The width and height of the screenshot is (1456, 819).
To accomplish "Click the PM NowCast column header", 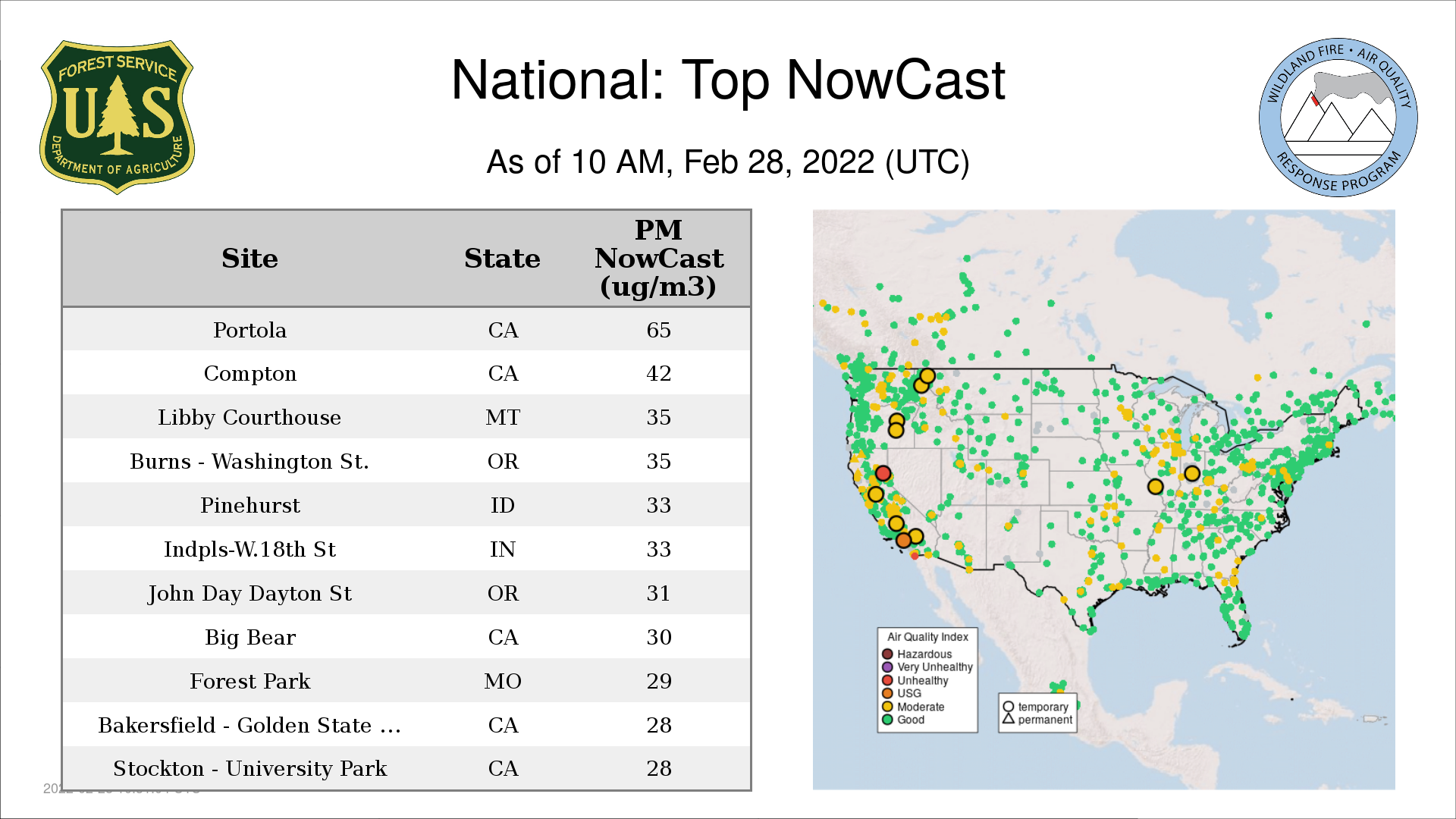I will [658, 259].
